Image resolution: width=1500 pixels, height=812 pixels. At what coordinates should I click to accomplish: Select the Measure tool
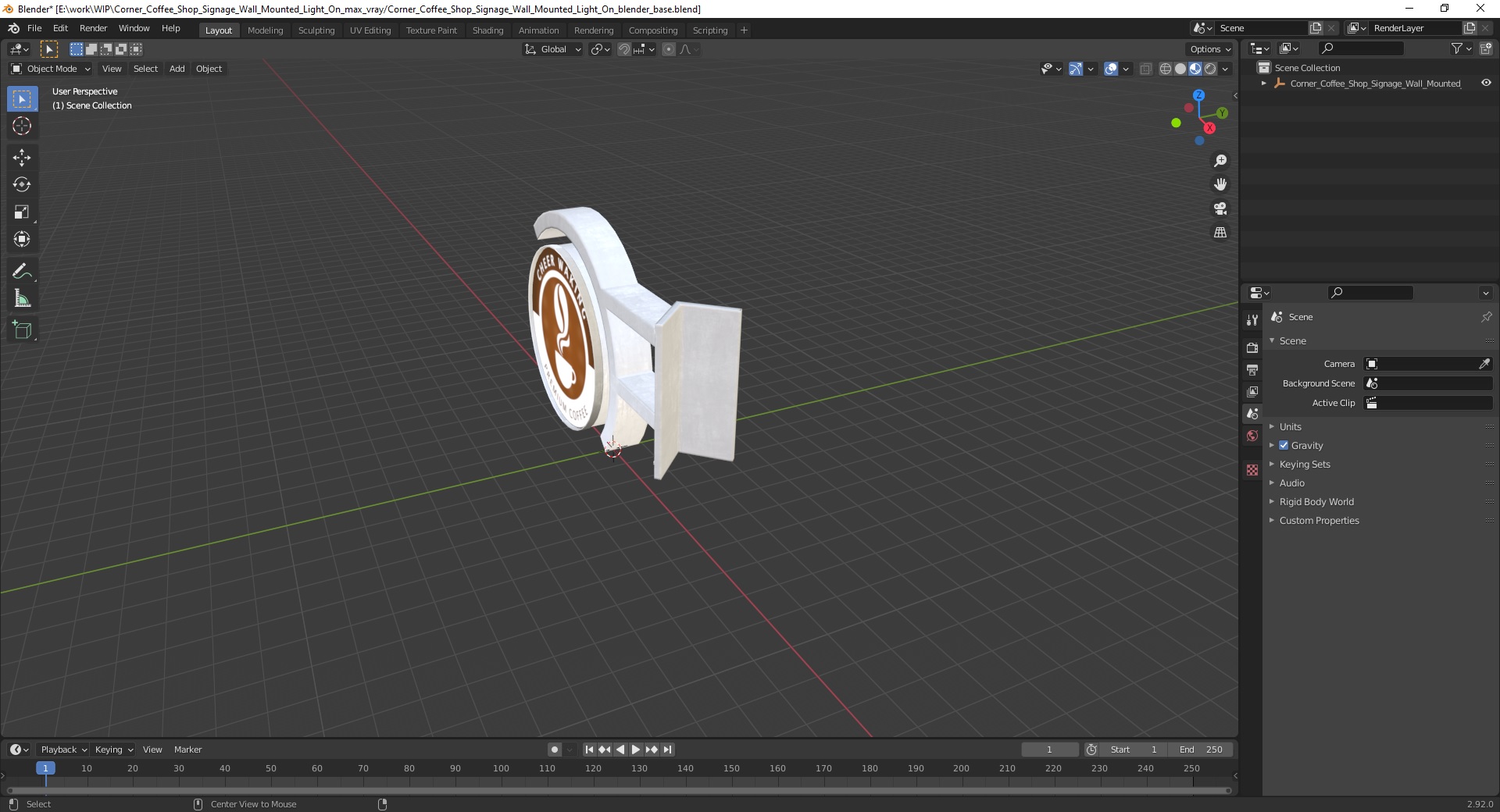22,299
